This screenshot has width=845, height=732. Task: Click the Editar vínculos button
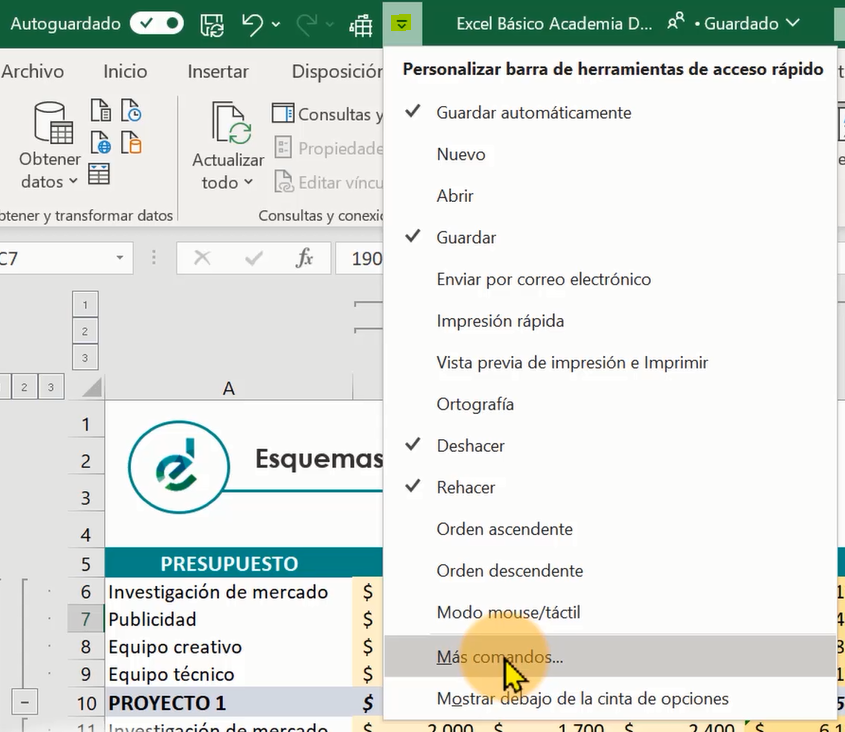point(329,182)
